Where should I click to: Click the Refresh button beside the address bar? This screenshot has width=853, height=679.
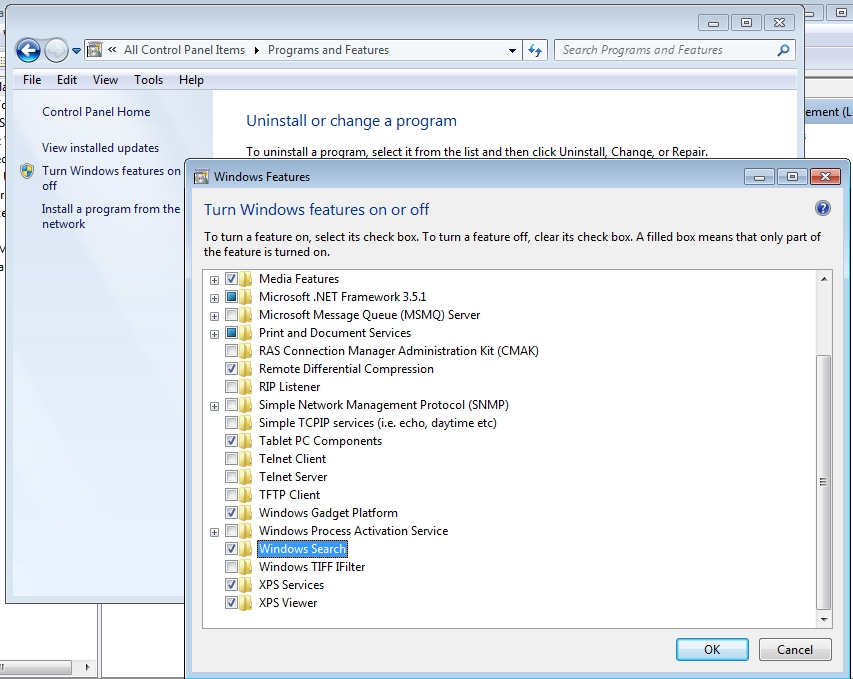point(535,51)
